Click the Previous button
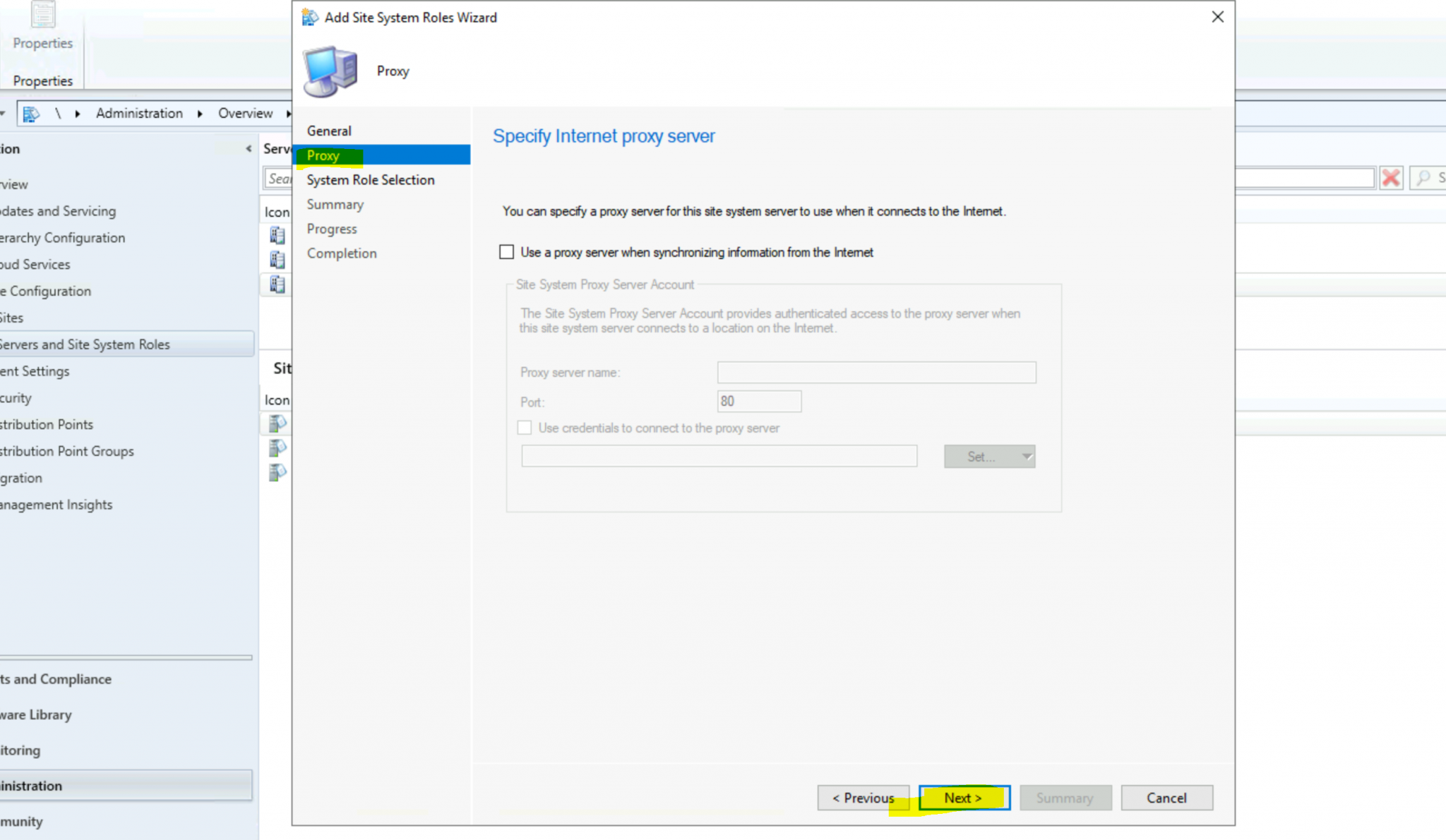The image size is (1446, 840). tap(863, 798)
